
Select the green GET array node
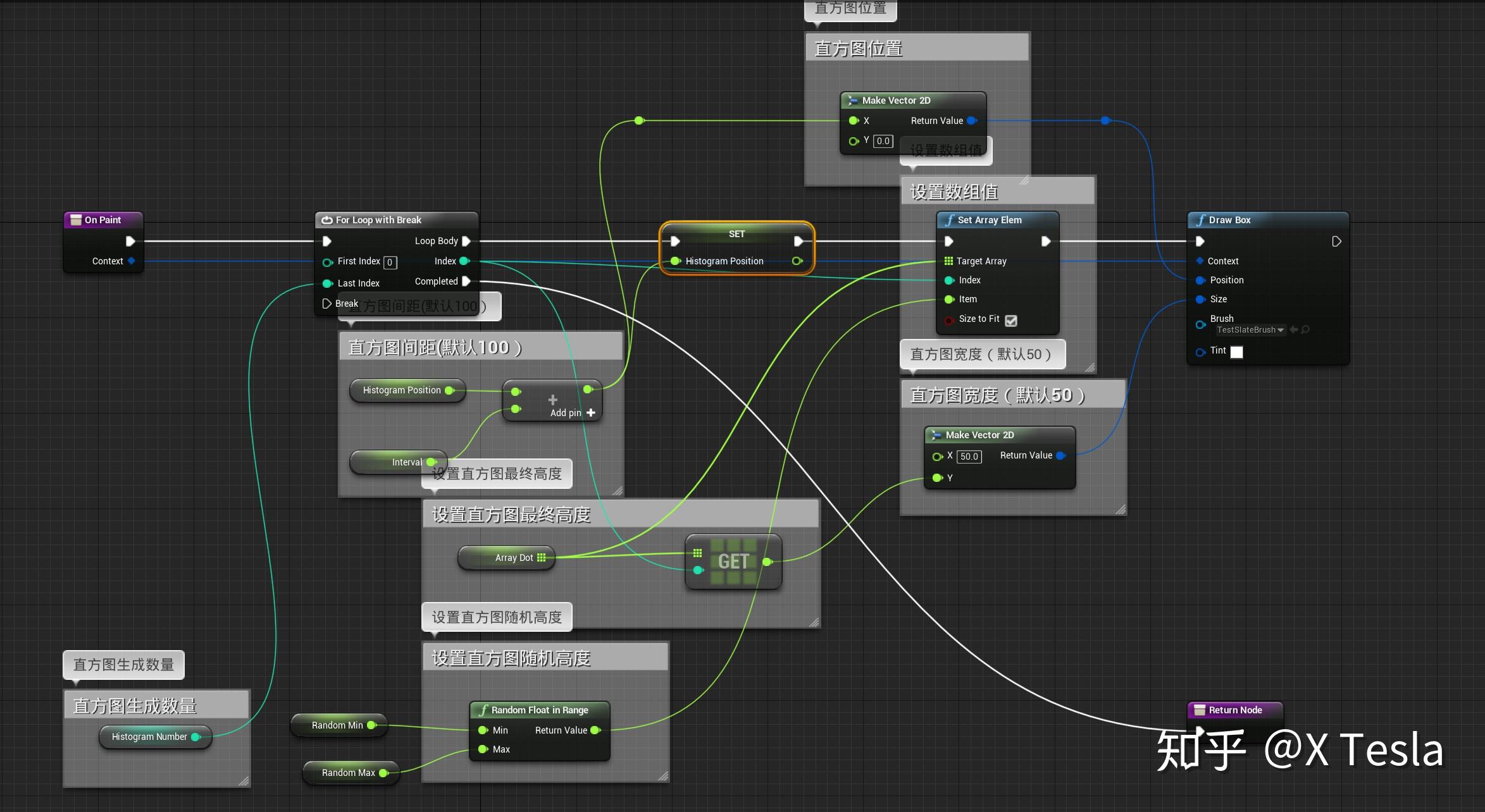733,562
